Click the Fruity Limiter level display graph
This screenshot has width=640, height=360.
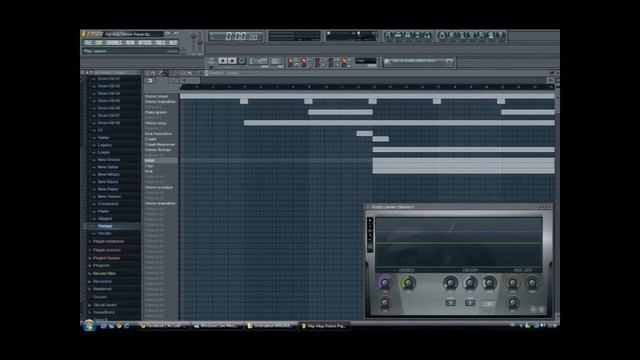[x=459, y=242]
